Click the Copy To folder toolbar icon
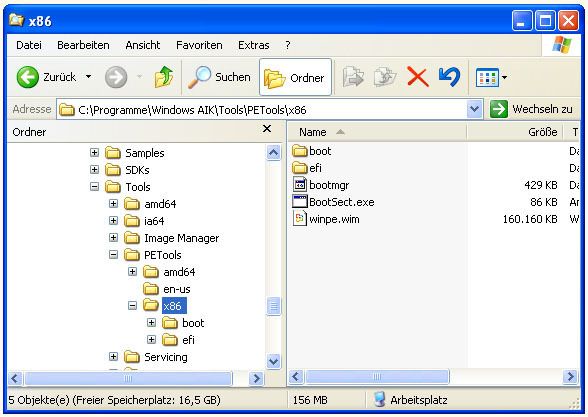588x417 pixels. [x=385, y=77]
